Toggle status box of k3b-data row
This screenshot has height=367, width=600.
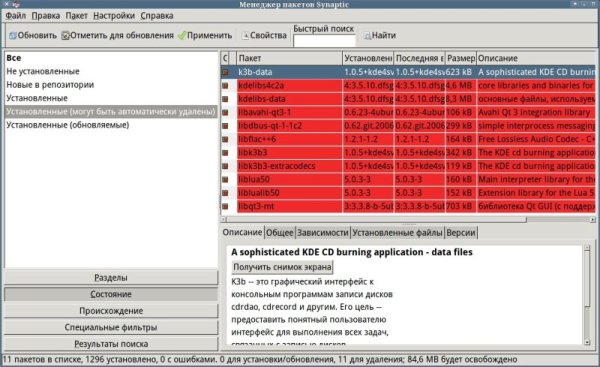(225, 72)
